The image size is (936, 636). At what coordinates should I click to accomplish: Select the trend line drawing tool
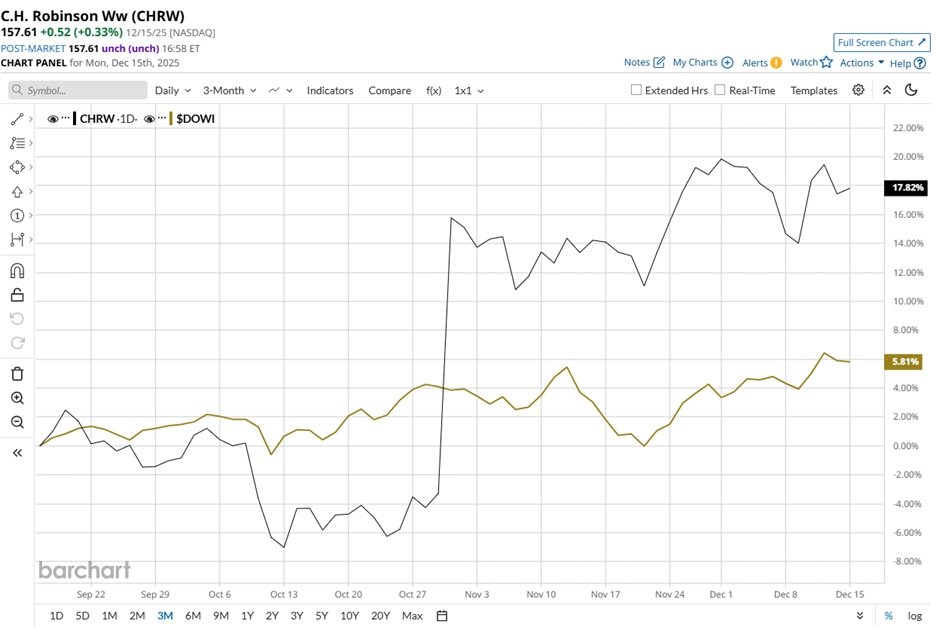17,119
